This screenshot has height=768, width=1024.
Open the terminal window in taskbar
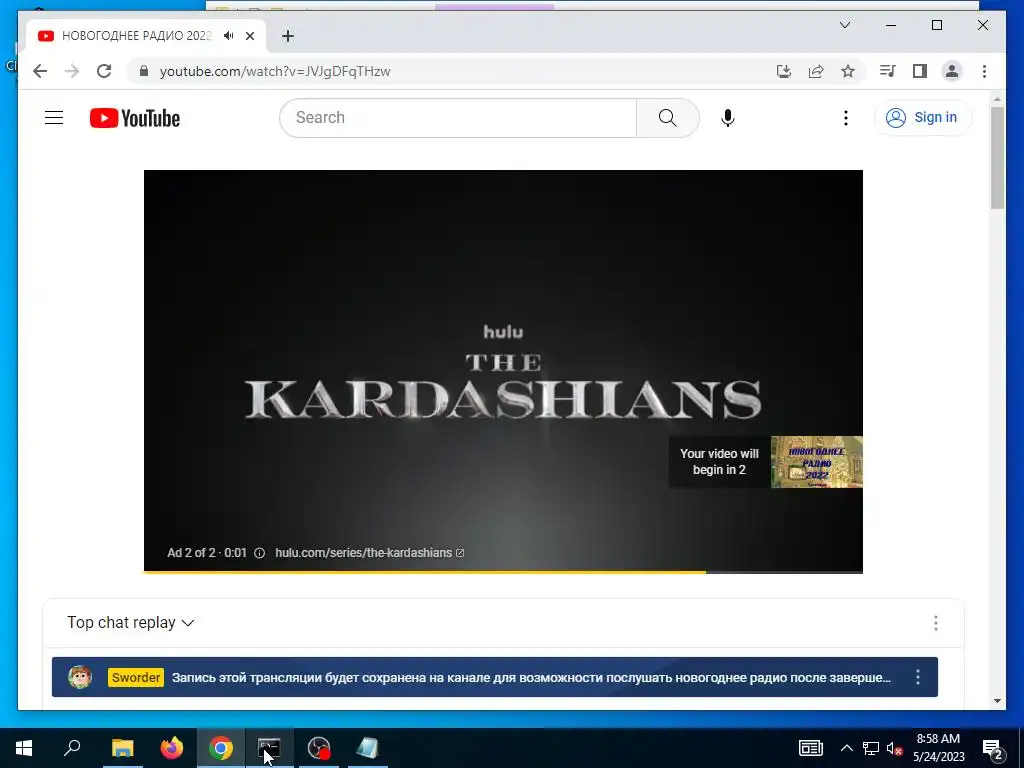(269, 748)
